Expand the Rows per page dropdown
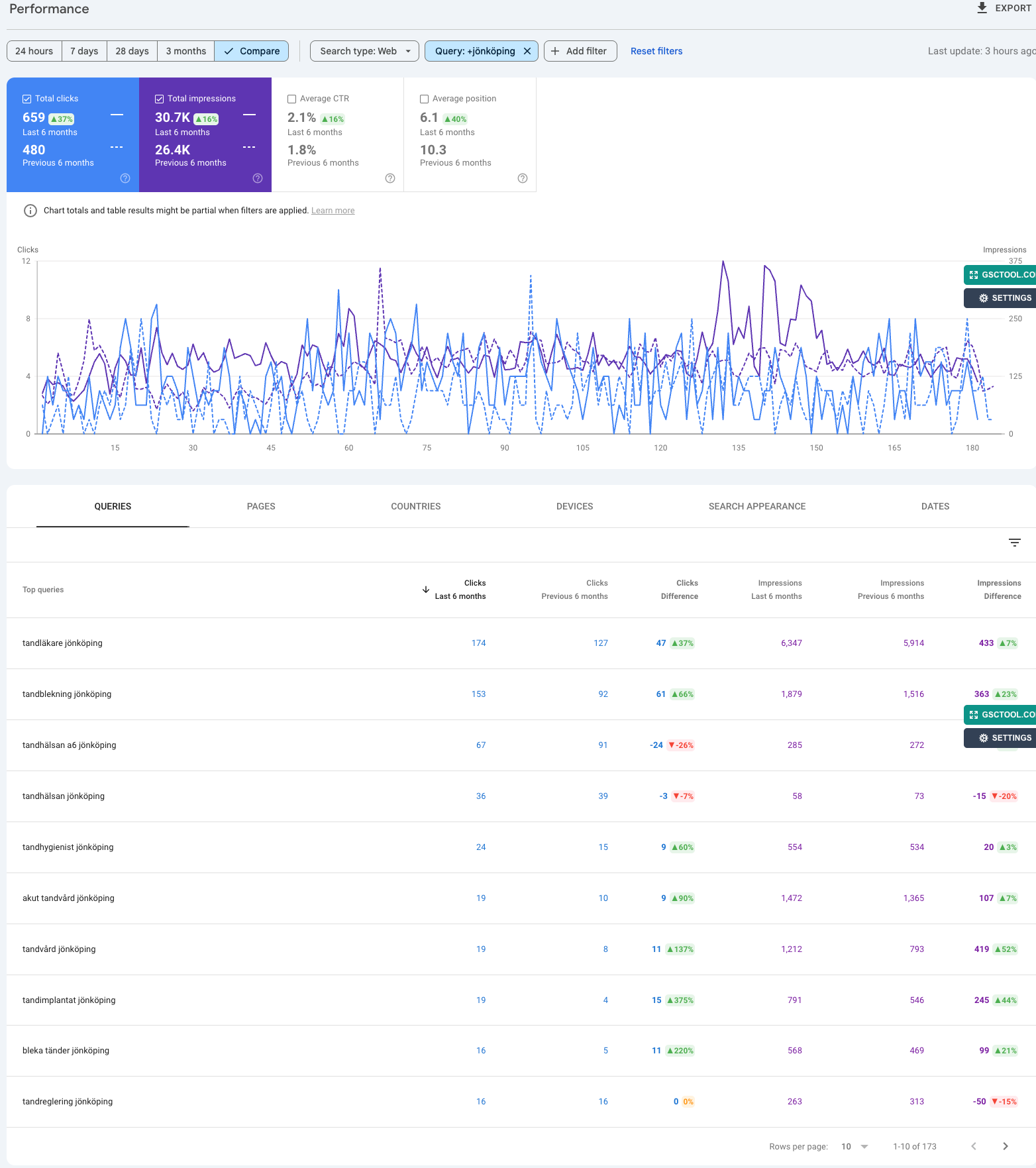 click(x=855, y=1146)
